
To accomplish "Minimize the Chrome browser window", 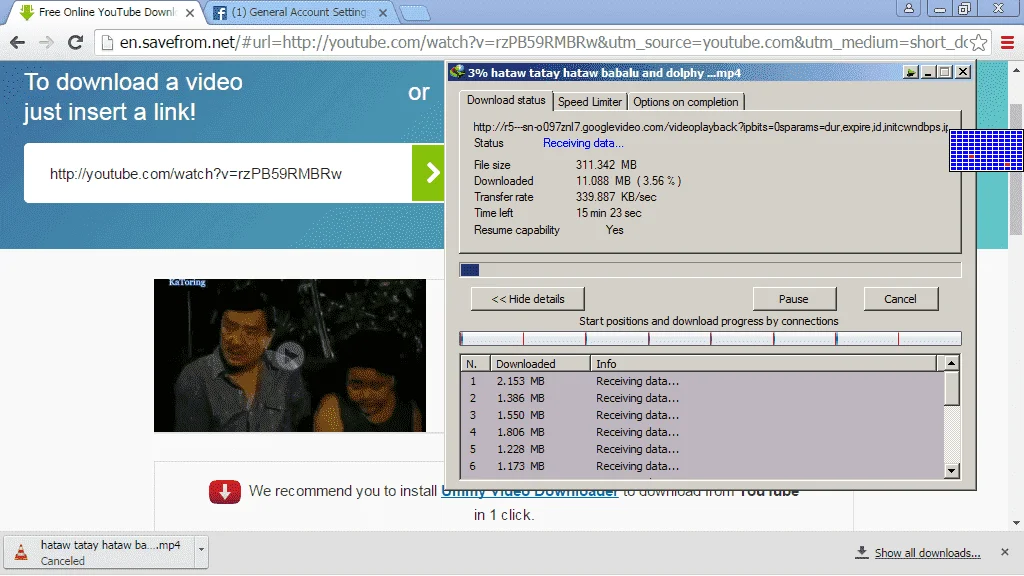I will [940, 8].
